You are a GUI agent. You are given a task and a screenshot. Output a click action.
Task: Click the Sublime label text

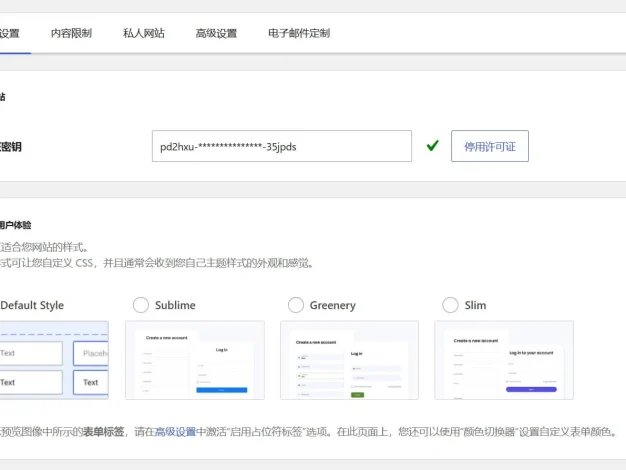click(x=175, y=305)
